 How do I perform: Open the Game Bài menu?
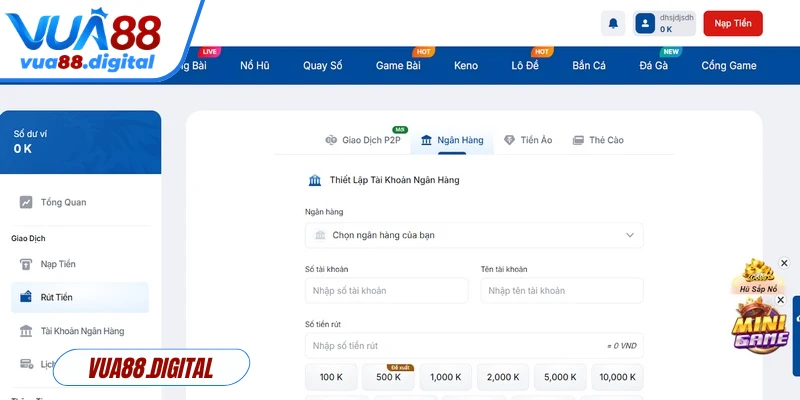[x=398, y=65]
